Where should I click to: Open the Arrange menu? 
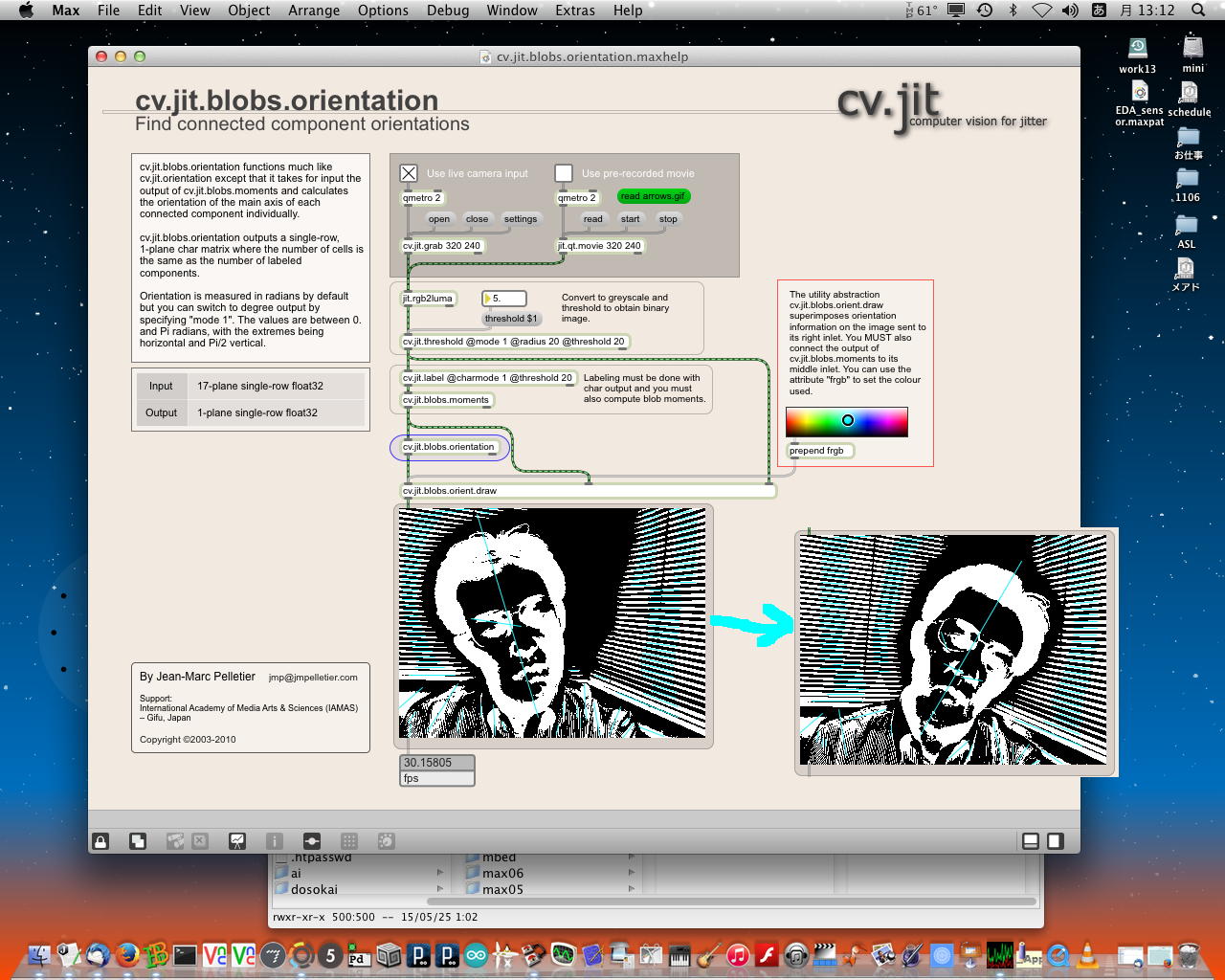tap(314, 11)
